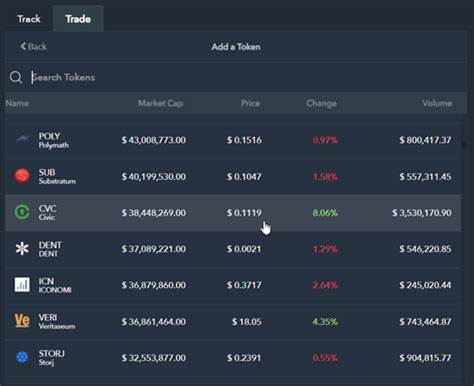Click the Polymath POLY token icon
This screenshot has height=386, width=474.
(22, 139)
